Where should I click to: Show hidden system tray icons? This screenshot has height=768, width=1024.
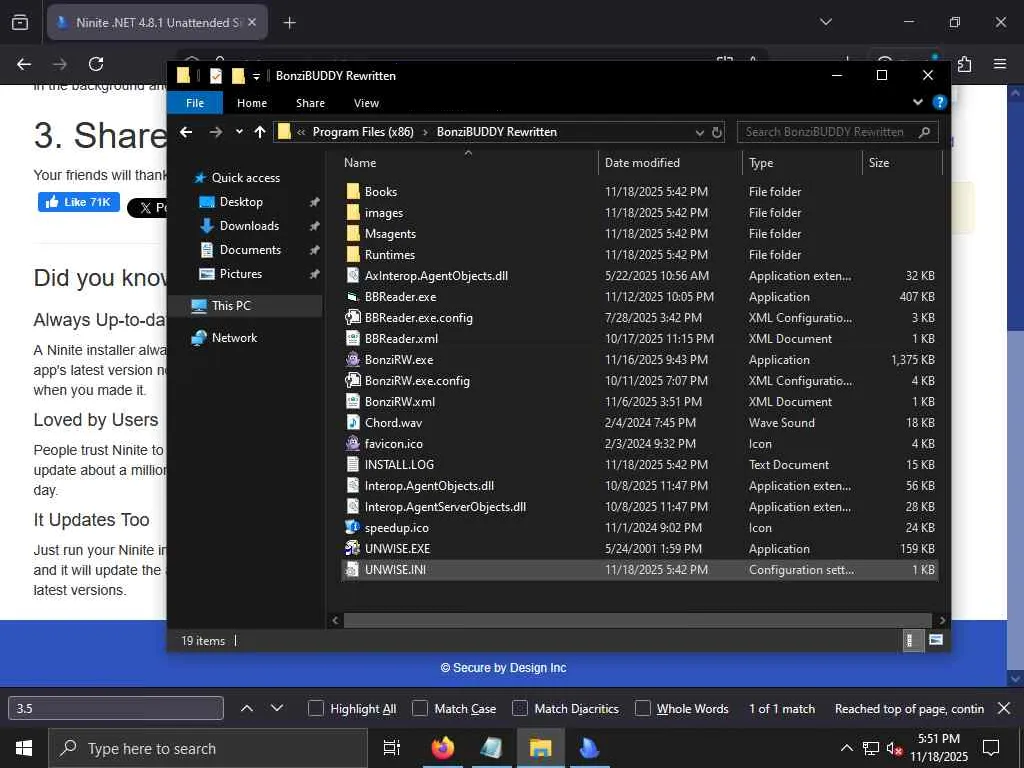(846, 748)
